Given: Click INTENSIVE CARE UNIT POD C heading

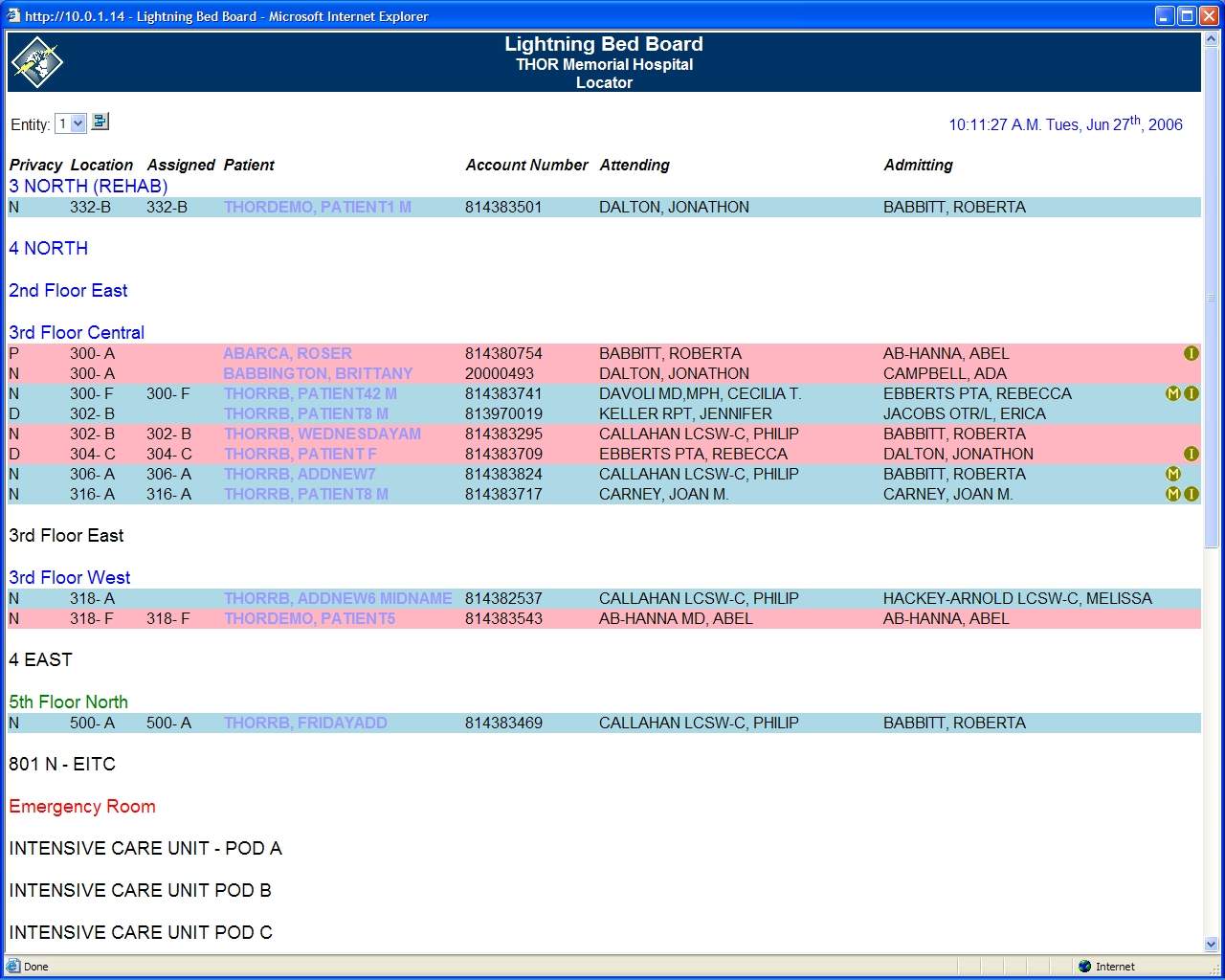Looking at the screenshot, I should (141, 932).
